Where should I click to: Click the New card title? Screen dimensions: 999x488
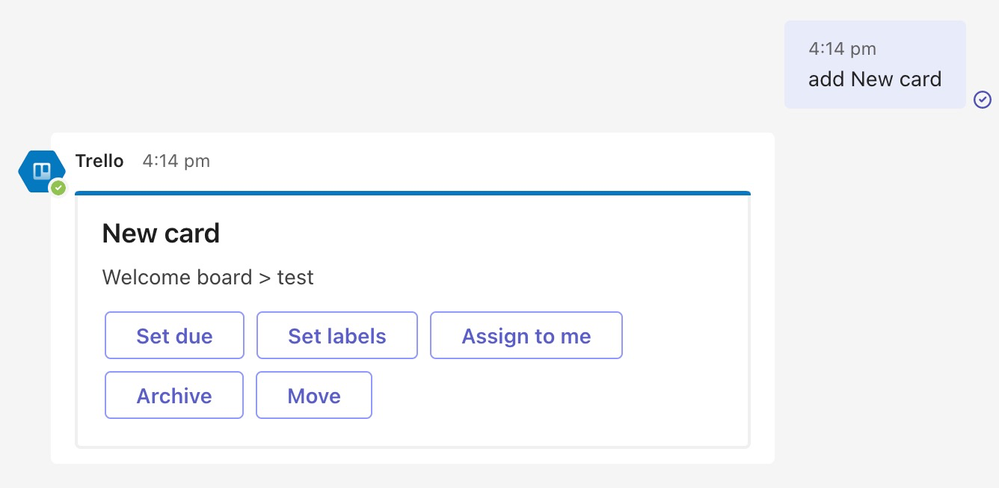point(161,234)
